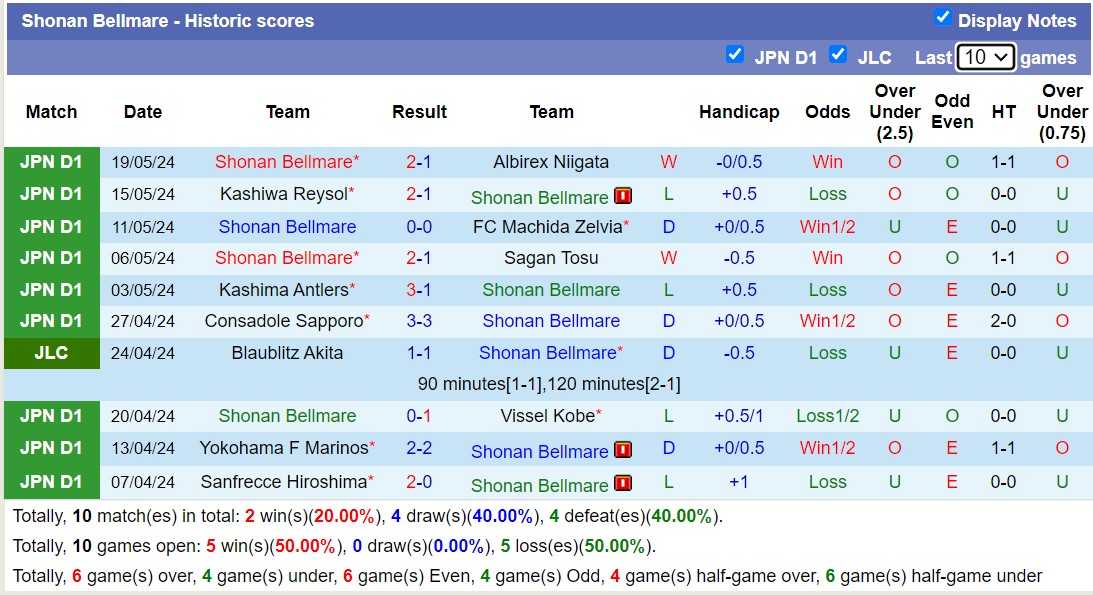Open the Albirex Niigata team link
1093x595 pixels.
pyautogui.click(x=551, y=162)
